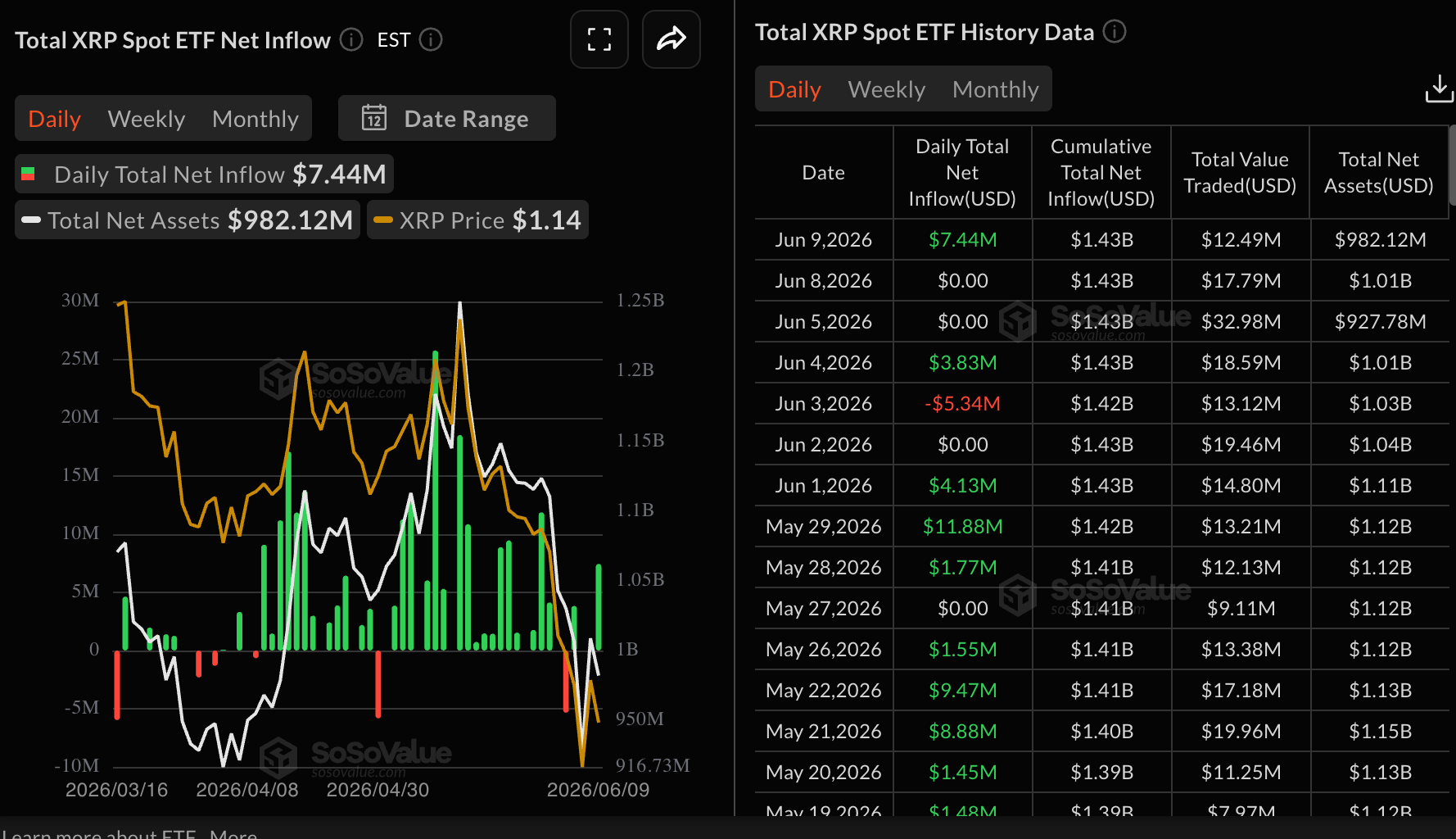Image resolution: width=1456 pixels, height=839 pixels.
Task: Click the Date column header
Action: [x=823, y=172]
